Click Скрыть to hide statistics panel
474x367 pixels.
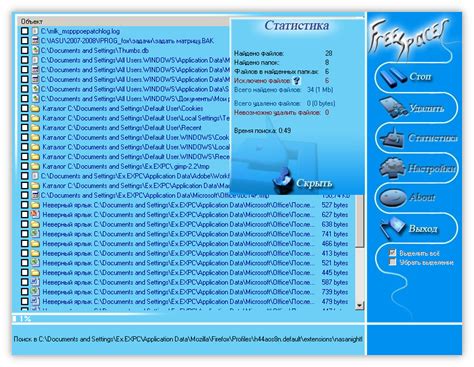(314, 183)
